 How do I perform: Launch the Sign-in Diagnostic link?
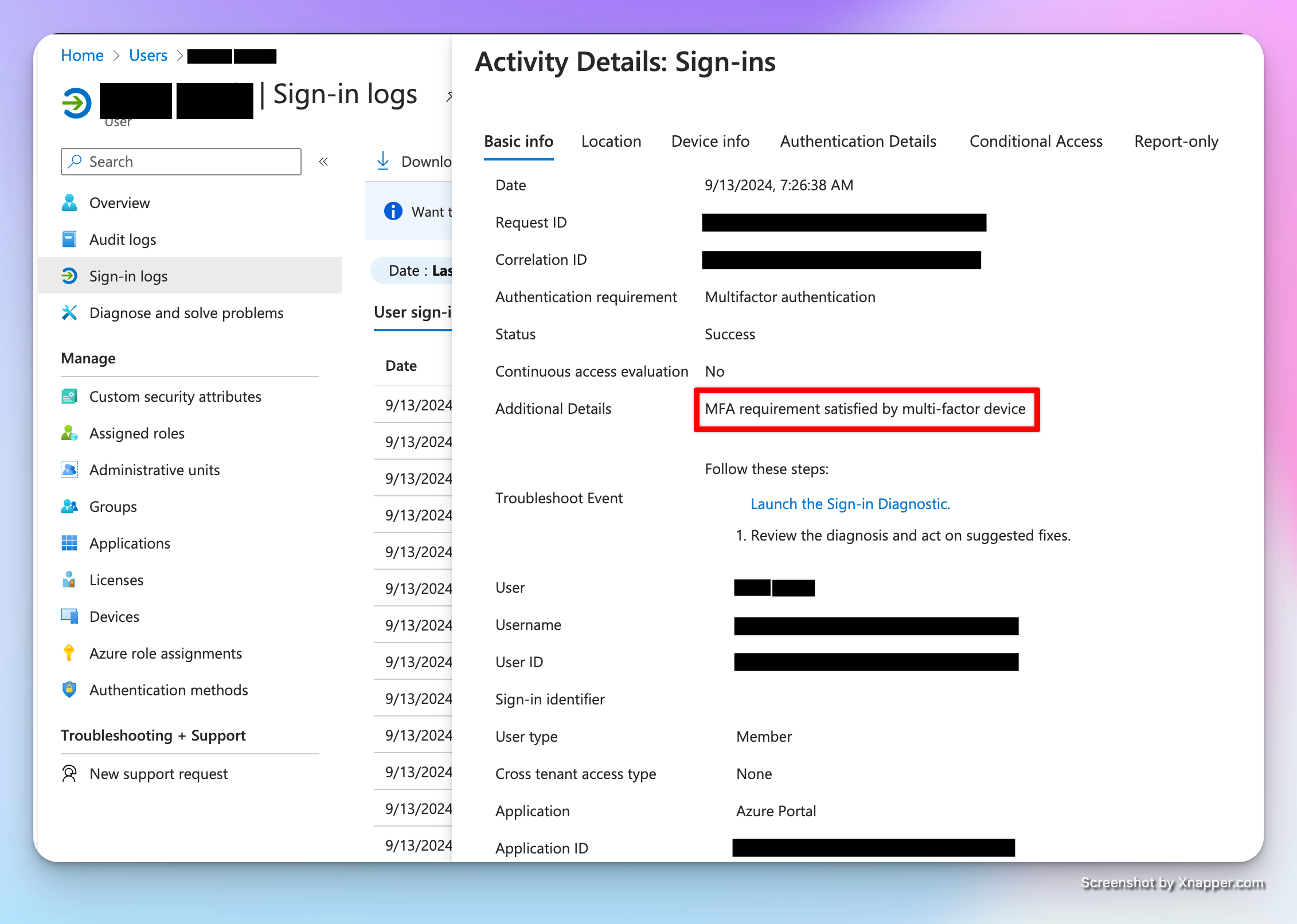pyautogui.click(x=850, y=504)
